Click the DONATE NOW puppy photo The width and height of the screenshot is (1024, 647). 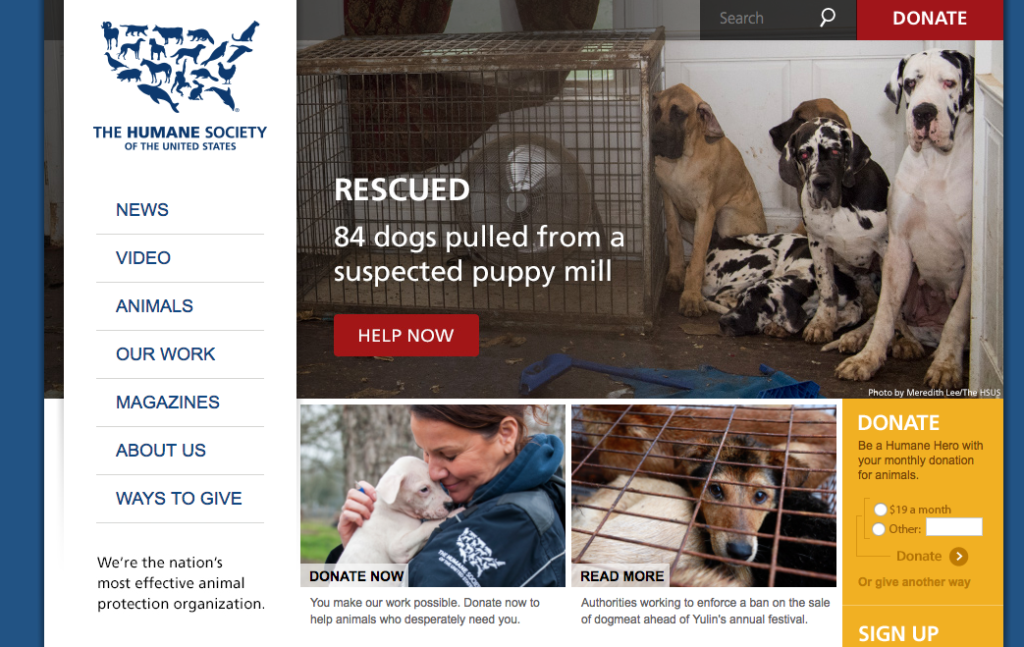click(x=432, y=496)
